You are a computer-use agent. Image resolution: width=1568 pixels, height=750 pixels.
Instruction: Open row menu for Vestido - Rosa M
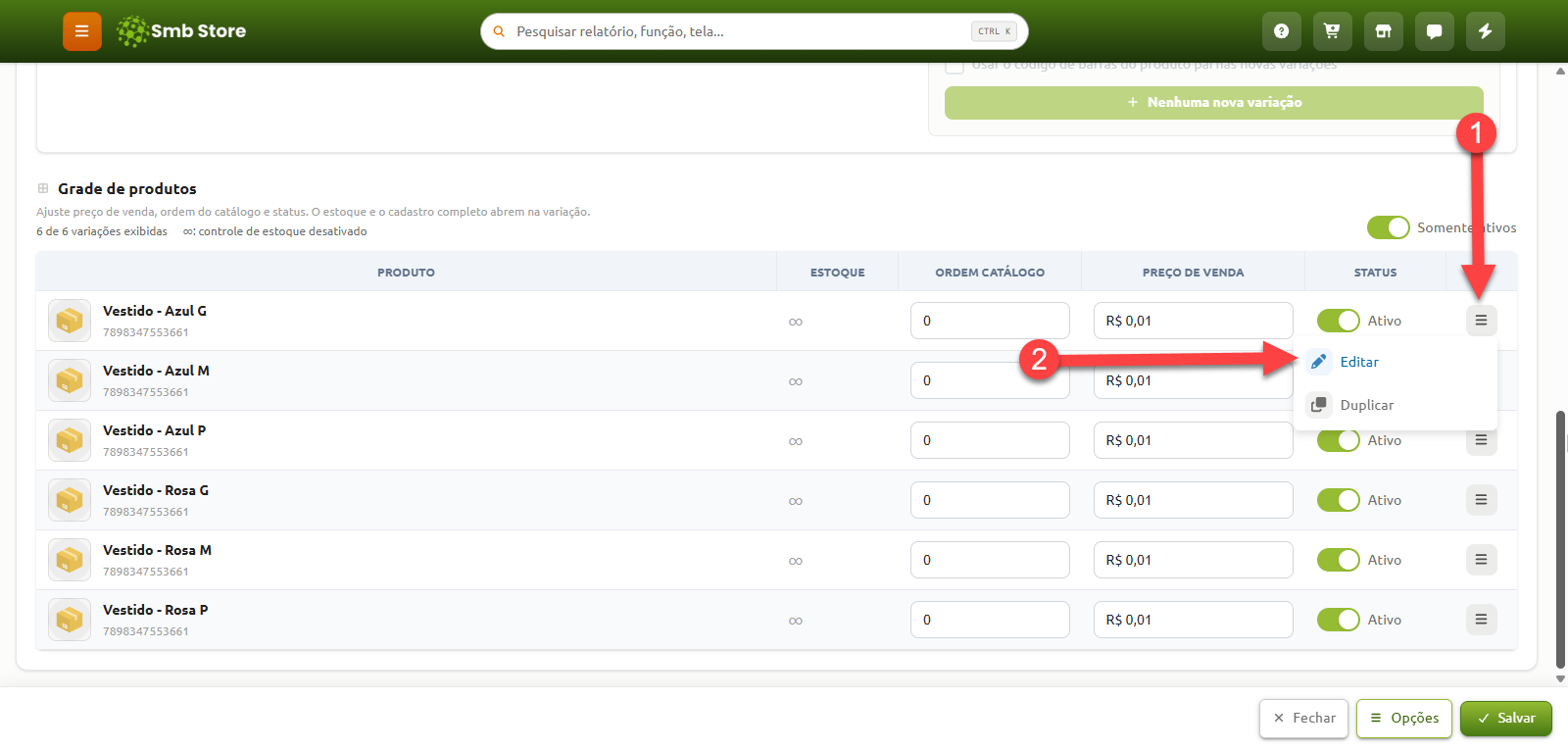point(1481,560)
